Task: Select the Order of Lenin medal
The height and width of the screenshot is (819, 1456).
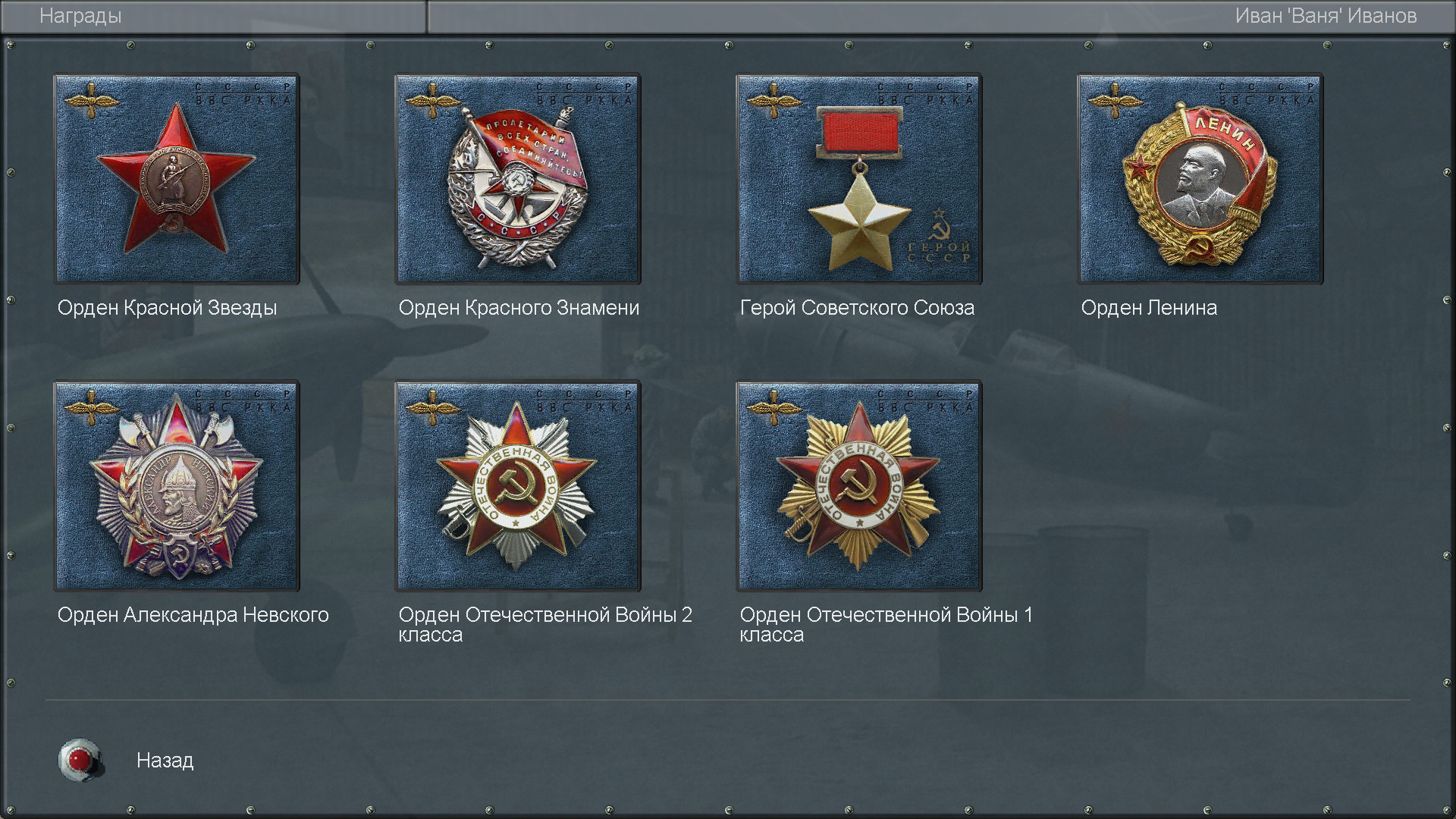Action: click(1200, 179)
